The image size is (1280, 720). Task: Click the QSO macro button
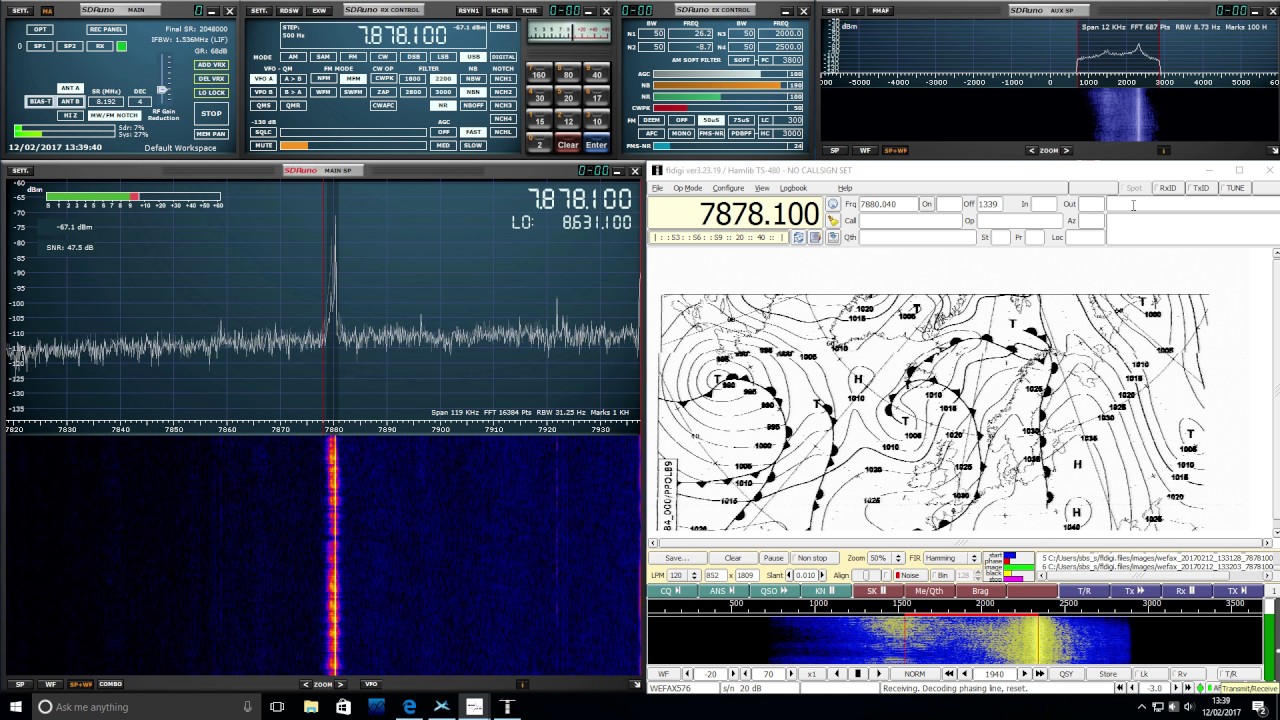click(x=774, y=591)
